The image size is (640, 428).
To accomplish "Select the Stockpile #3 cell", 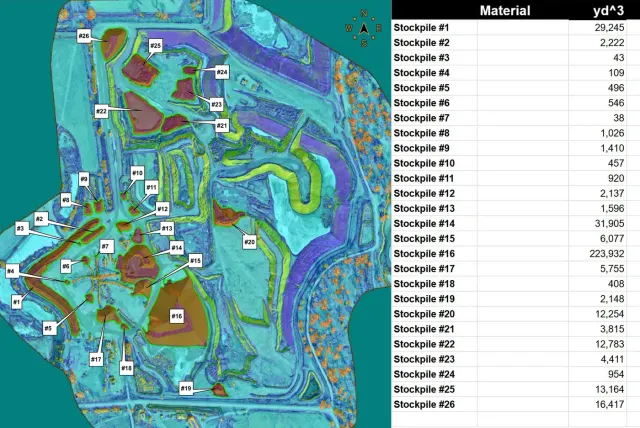I will [x=434, y=58].
